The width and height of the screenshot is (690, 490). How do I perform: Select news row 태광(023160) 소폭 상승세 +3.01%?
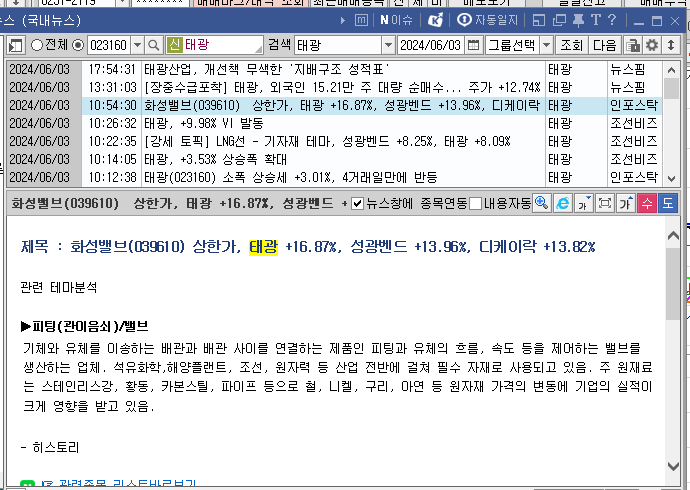(x=335, y=177)
